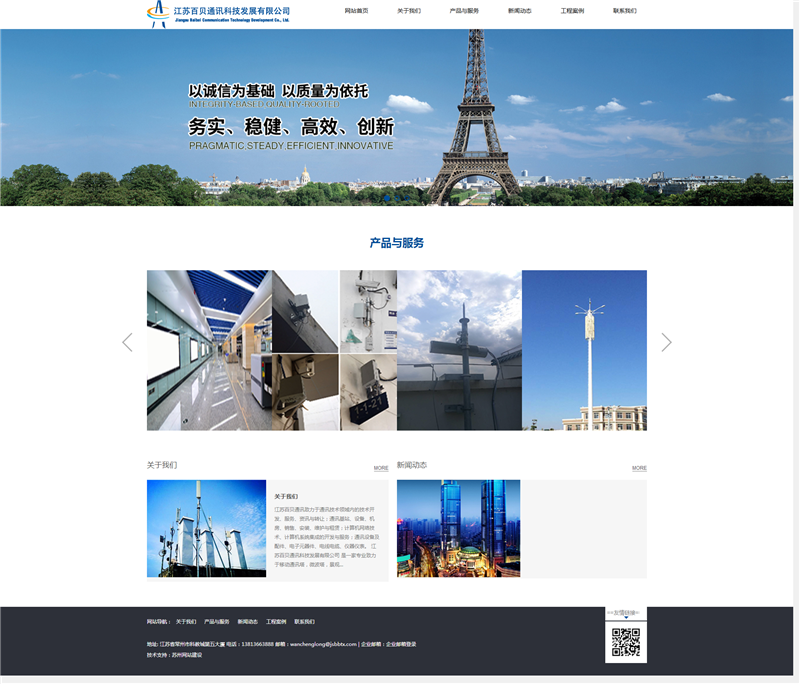The height and width of the screenshot is (684, 800).
Task: Show previous product carousel slide
Action: click(128, 342)
